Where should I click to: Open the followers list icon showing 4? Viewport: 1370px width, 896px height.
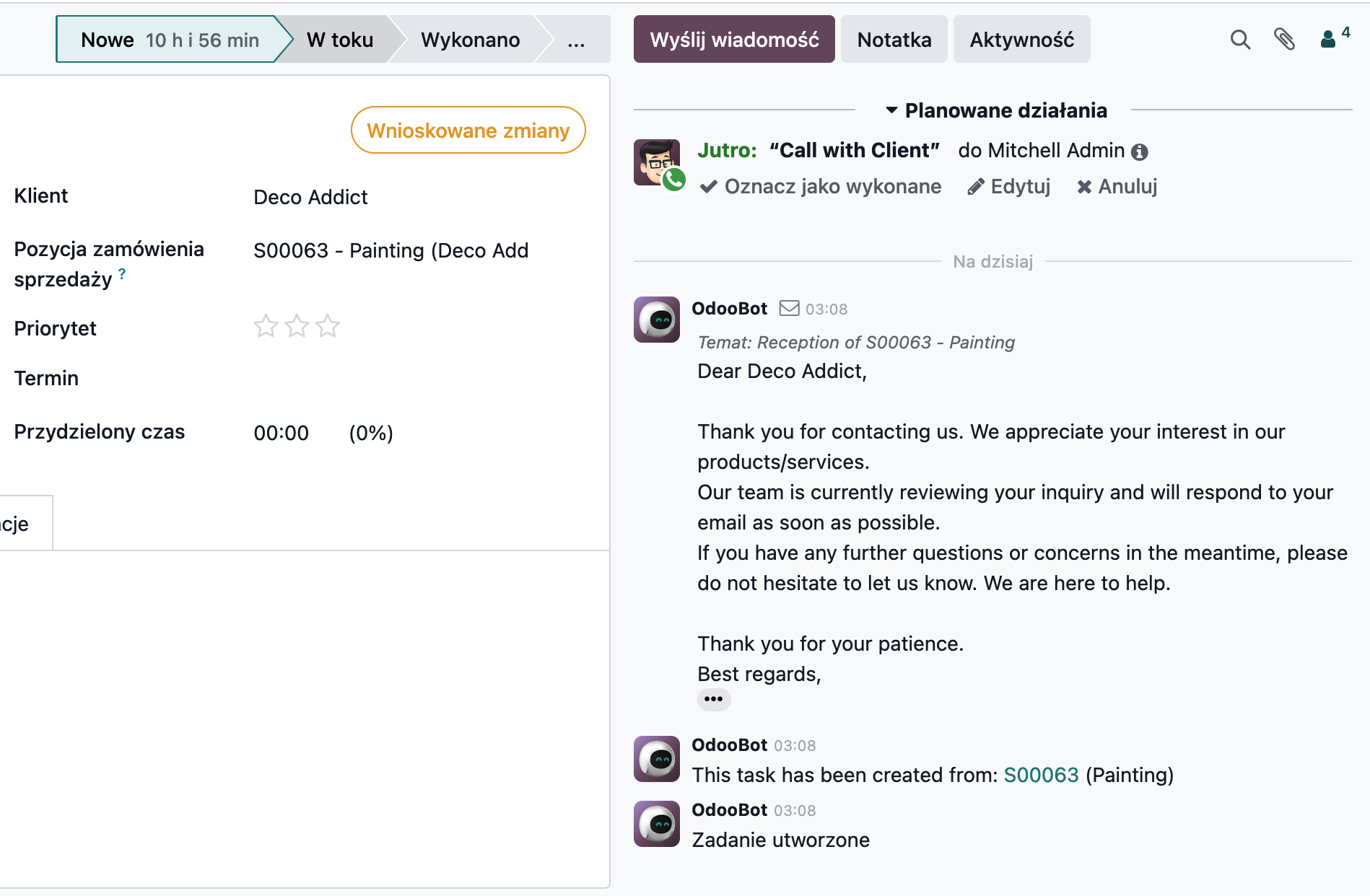click(1330, 40)
